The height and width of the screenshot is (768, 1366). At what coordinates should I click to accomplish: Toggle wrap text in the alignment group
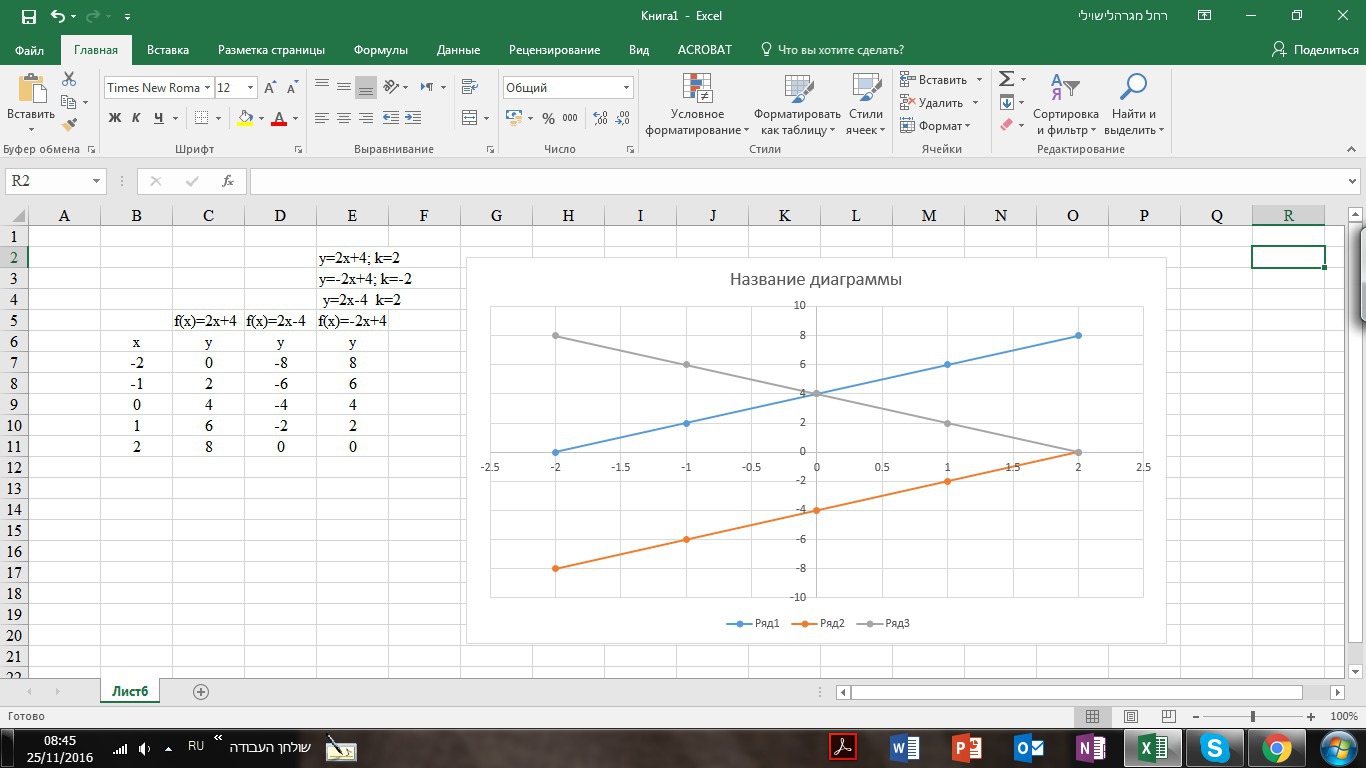pyautogui.click(x=469, y=88)
